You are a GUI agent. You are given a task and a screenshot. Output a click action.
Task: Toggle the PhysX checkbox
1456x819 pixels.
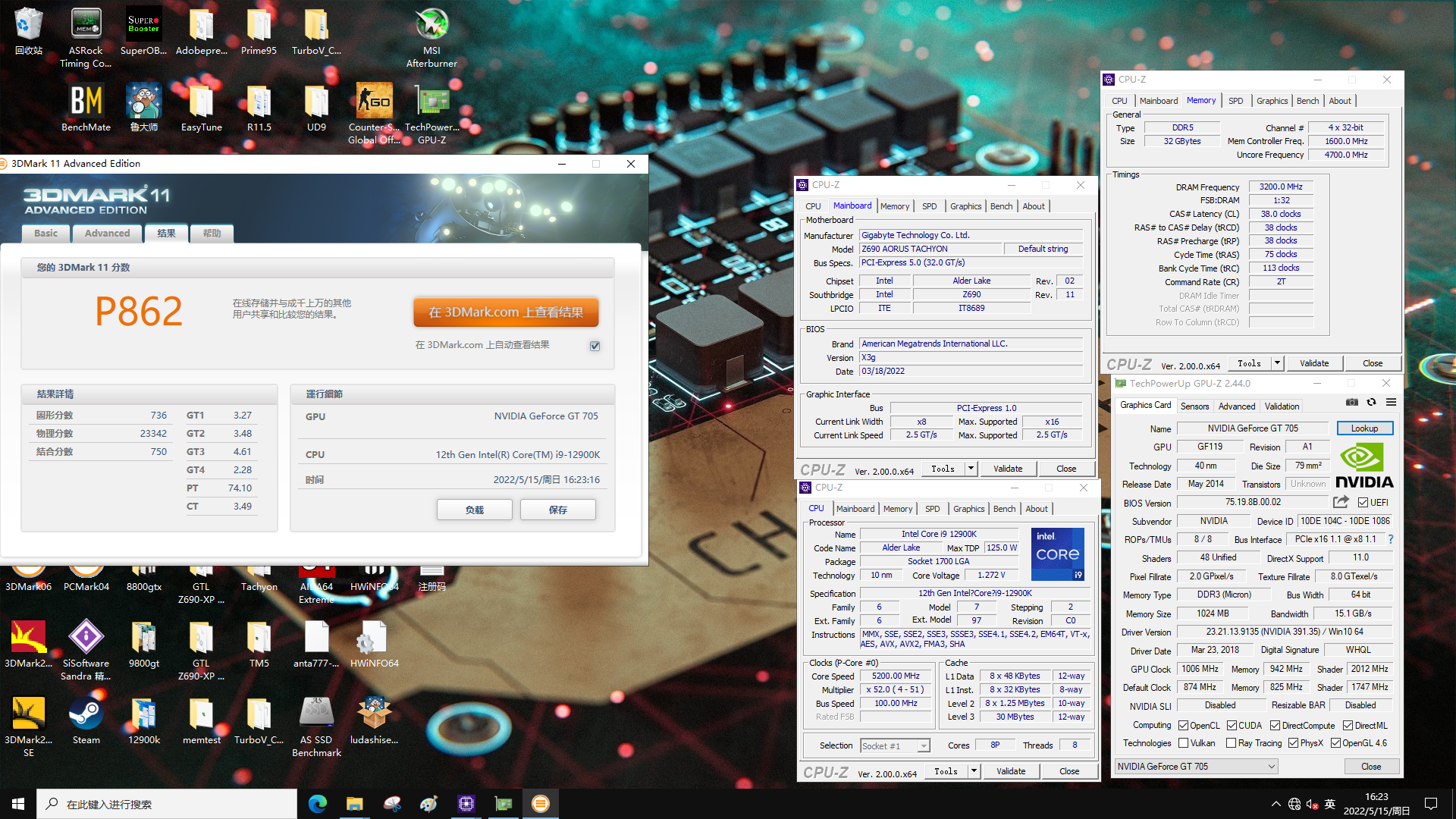pyautogui.click(x=1294, y=743)
